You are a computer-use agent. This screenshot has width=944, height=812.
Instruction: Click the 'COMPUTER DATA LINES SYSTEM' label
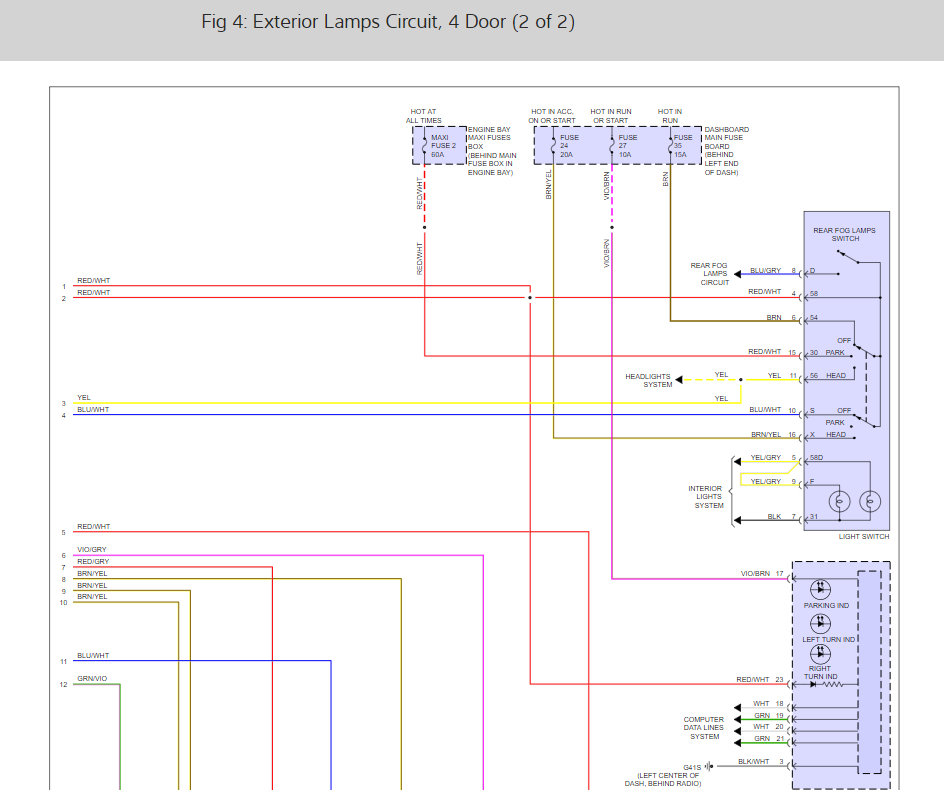coord(704,728)
